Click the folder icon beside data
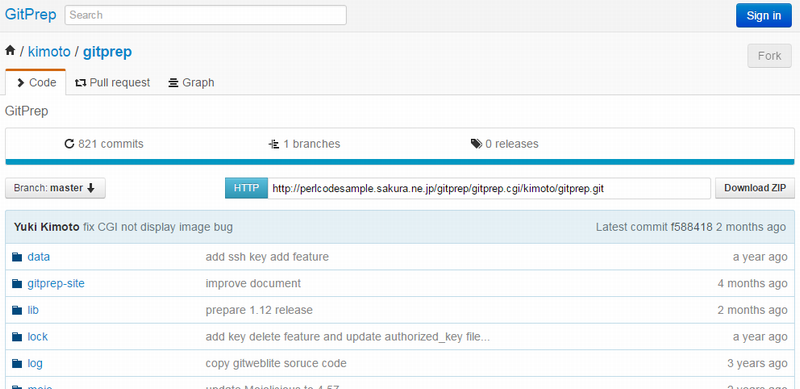800x389 pixels. pyautogui.click(x=18, y=257)
